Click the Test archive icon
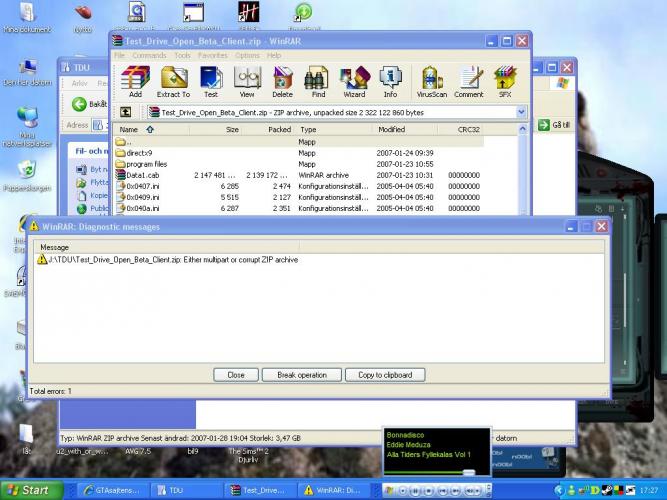This screenshot has height=500, width=667. (x=211, y=79)
